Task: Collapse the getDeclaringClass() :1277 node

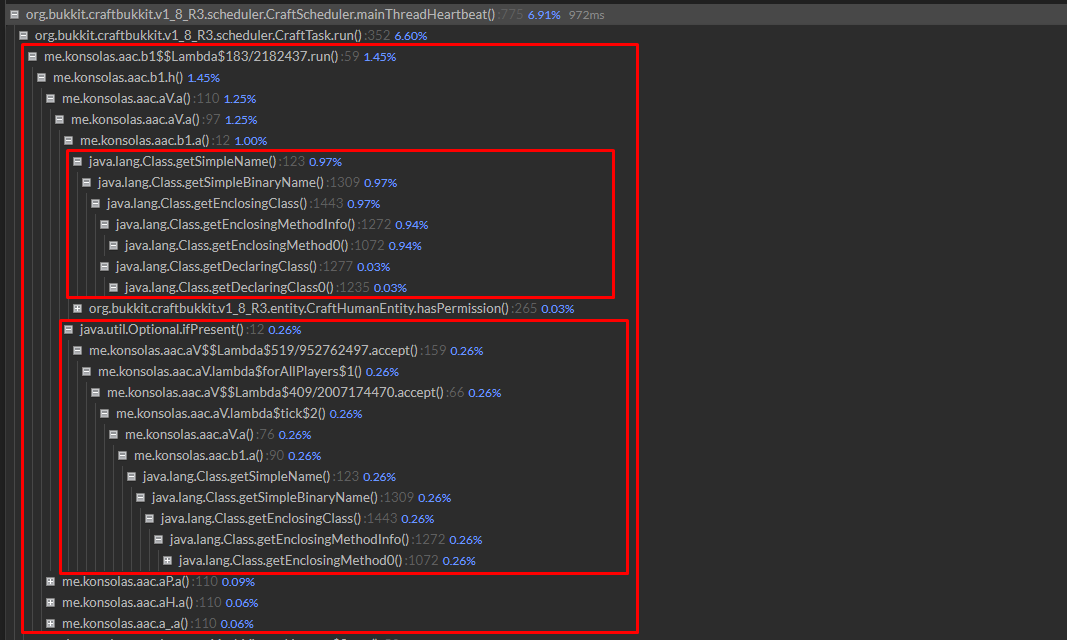Action: pos(104,267)
